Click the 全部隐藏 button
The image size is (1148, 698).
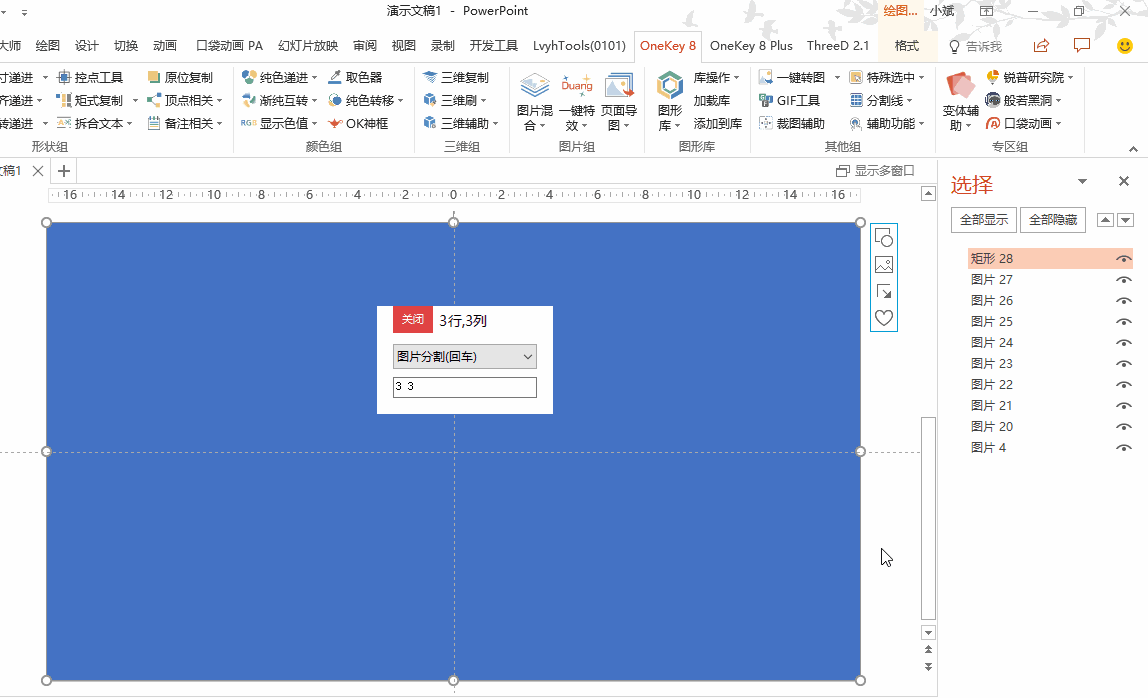click(x=1052, y=220)
